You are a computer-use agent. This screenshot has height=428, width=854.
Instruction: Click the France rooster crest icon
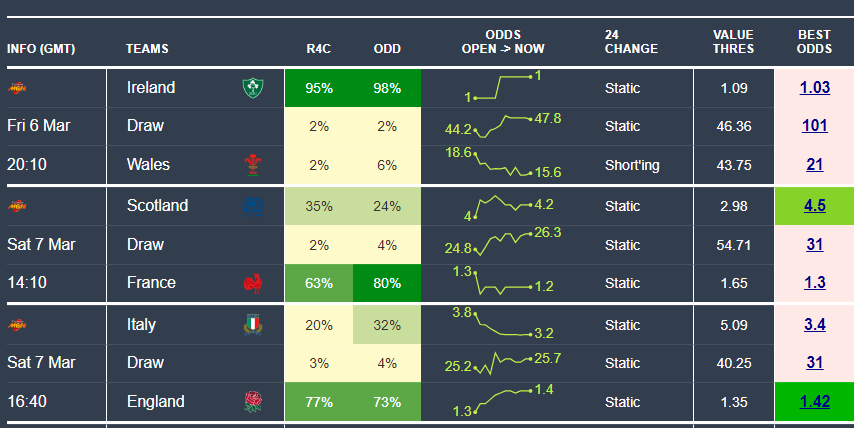(250, 283)
